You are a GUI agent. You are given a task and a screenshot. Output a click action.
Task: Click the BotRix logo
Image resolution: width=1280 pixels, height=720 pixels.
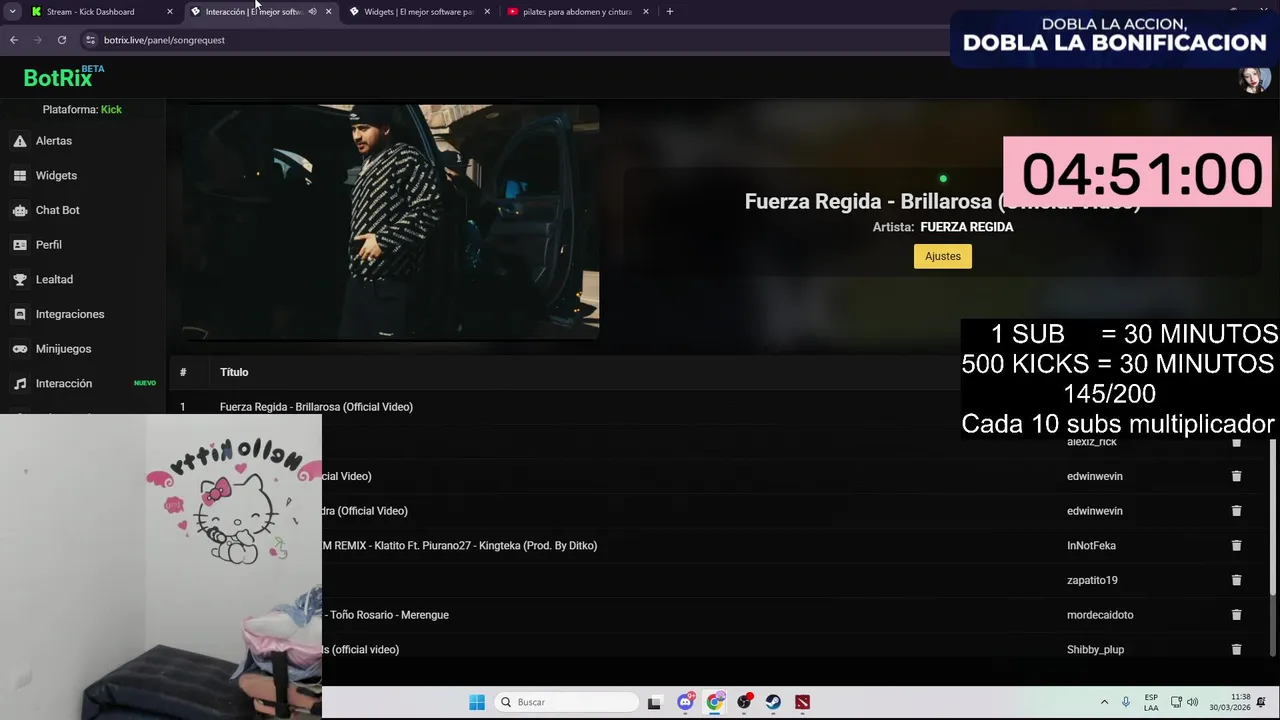[x=63, y=77]
